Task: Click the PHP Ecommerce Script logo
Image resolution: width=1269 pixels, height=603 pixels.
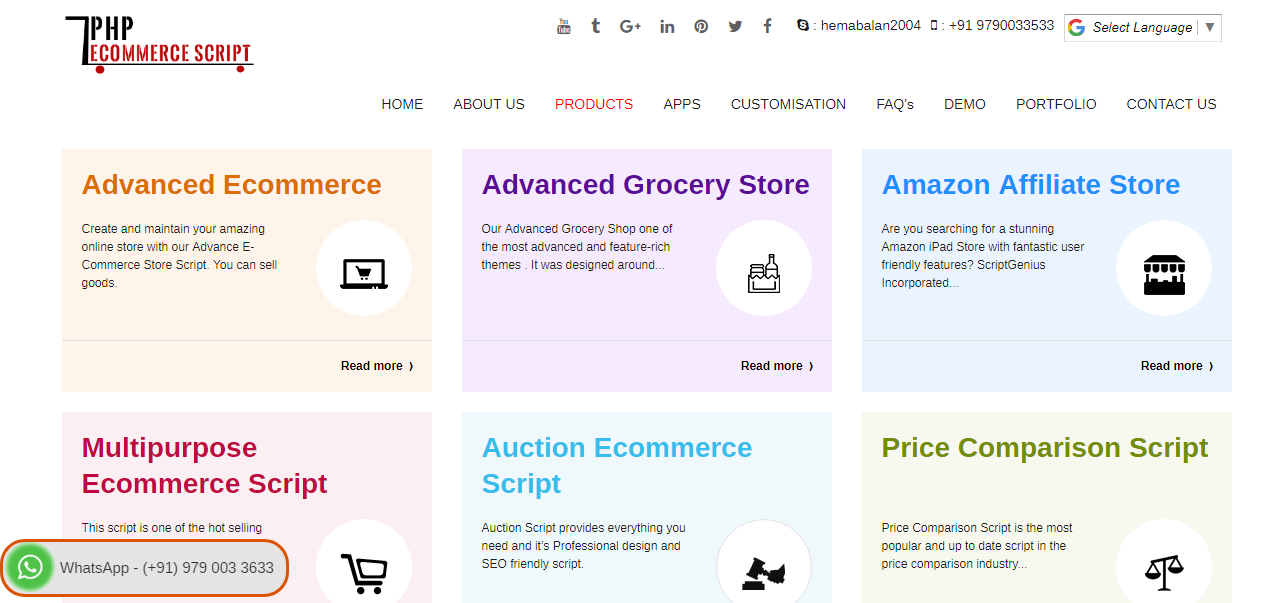Action: [158, 42]
